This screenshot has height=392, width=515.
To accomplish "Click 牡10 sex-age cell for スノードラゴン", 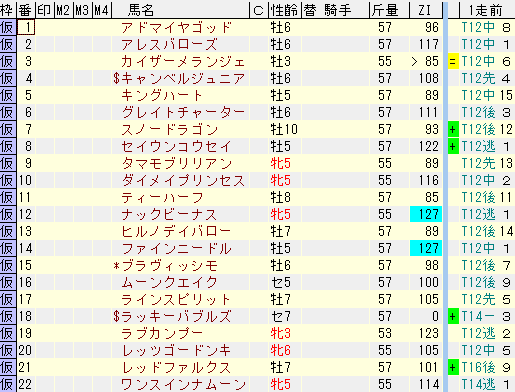I will [284, 129].
